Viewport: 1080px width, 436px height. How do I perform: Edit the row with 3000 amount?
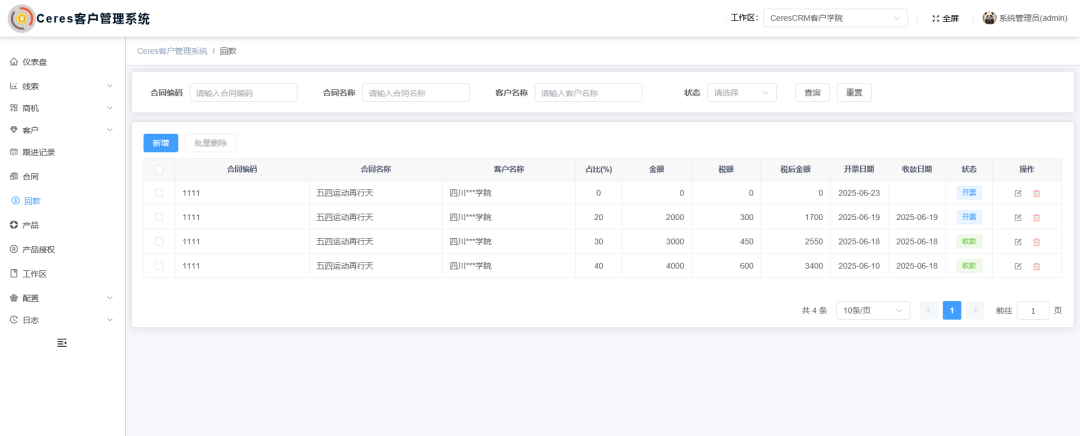[1018, 242]
